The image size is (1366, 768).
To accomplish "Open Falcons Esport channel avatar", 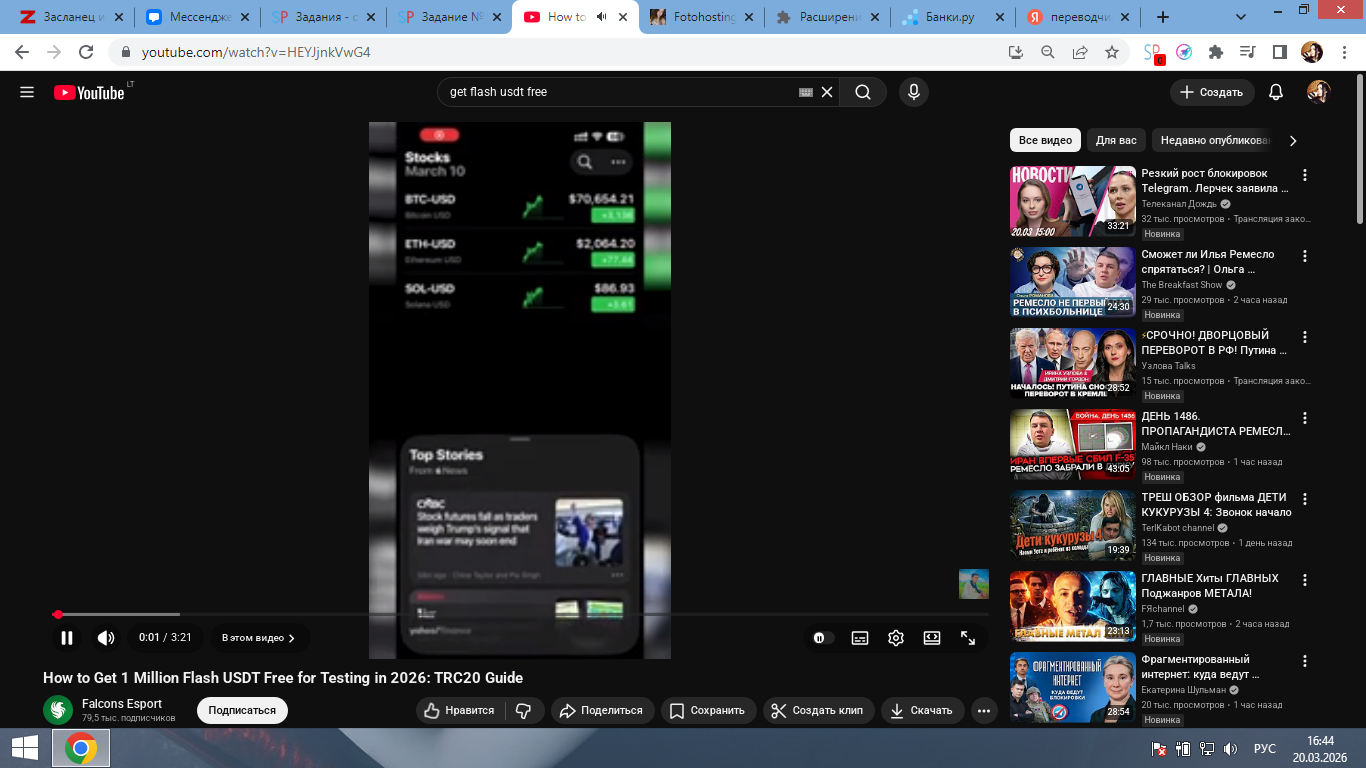I will click(58, 710).
